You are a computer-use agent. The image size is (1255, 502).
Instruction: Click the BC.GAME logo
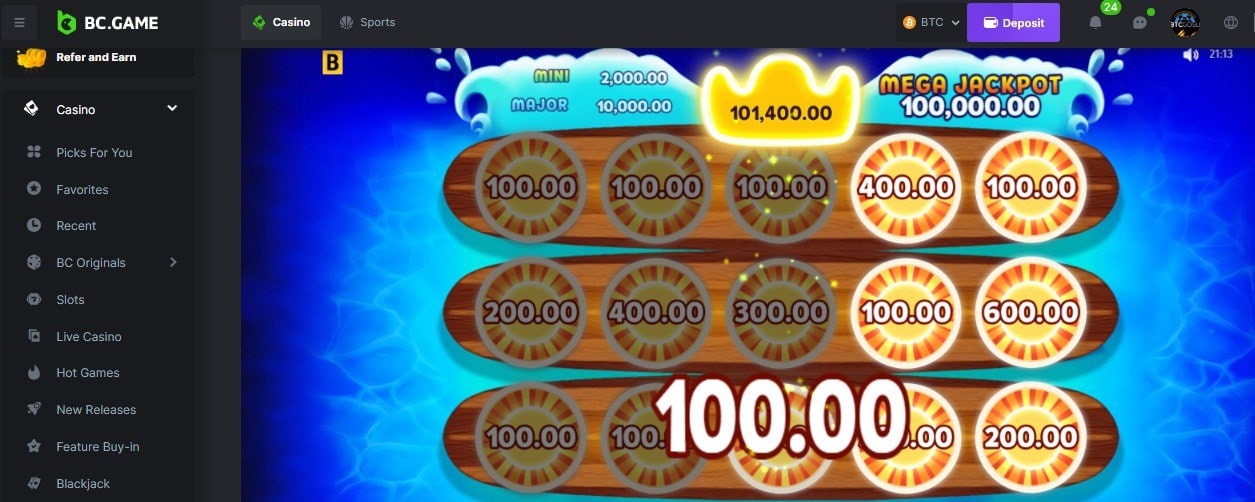click(107, 22)
